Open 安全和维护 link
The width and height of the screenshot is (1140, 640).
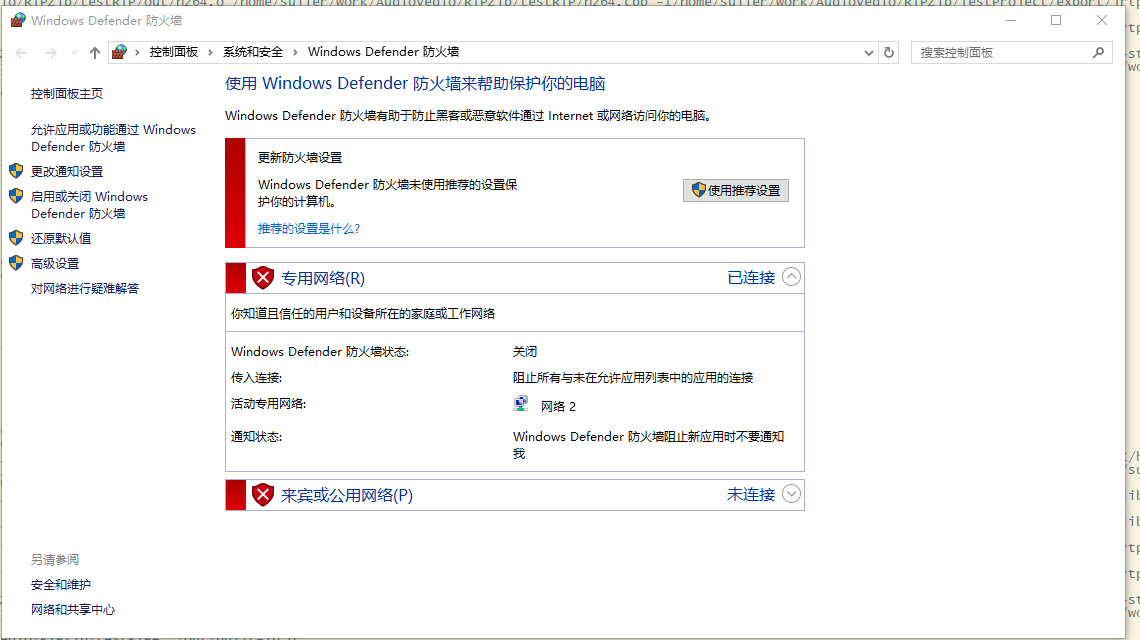[61, 585]
